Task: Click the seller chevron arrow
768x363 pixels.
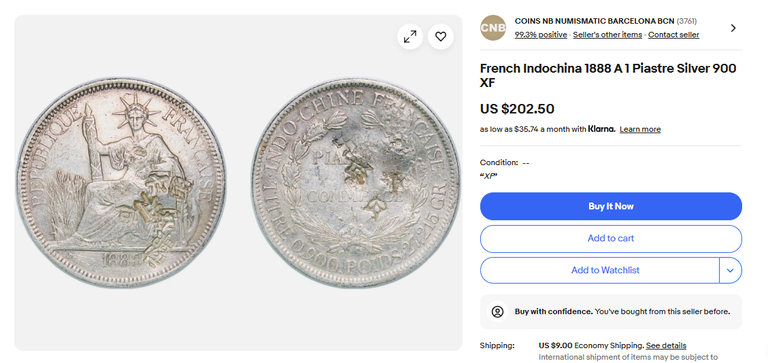Action: pos(733,28)
